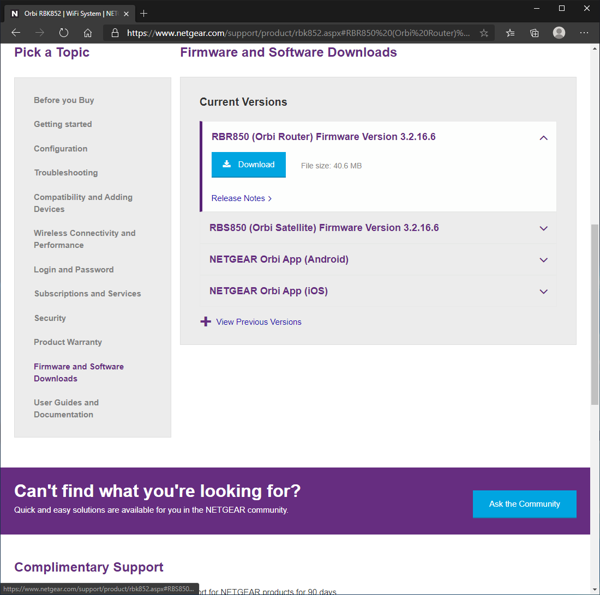The image size is (600, 595).
Task: Expand NETGEAR Orbi App Android chevron
Action: click(543, 260)
